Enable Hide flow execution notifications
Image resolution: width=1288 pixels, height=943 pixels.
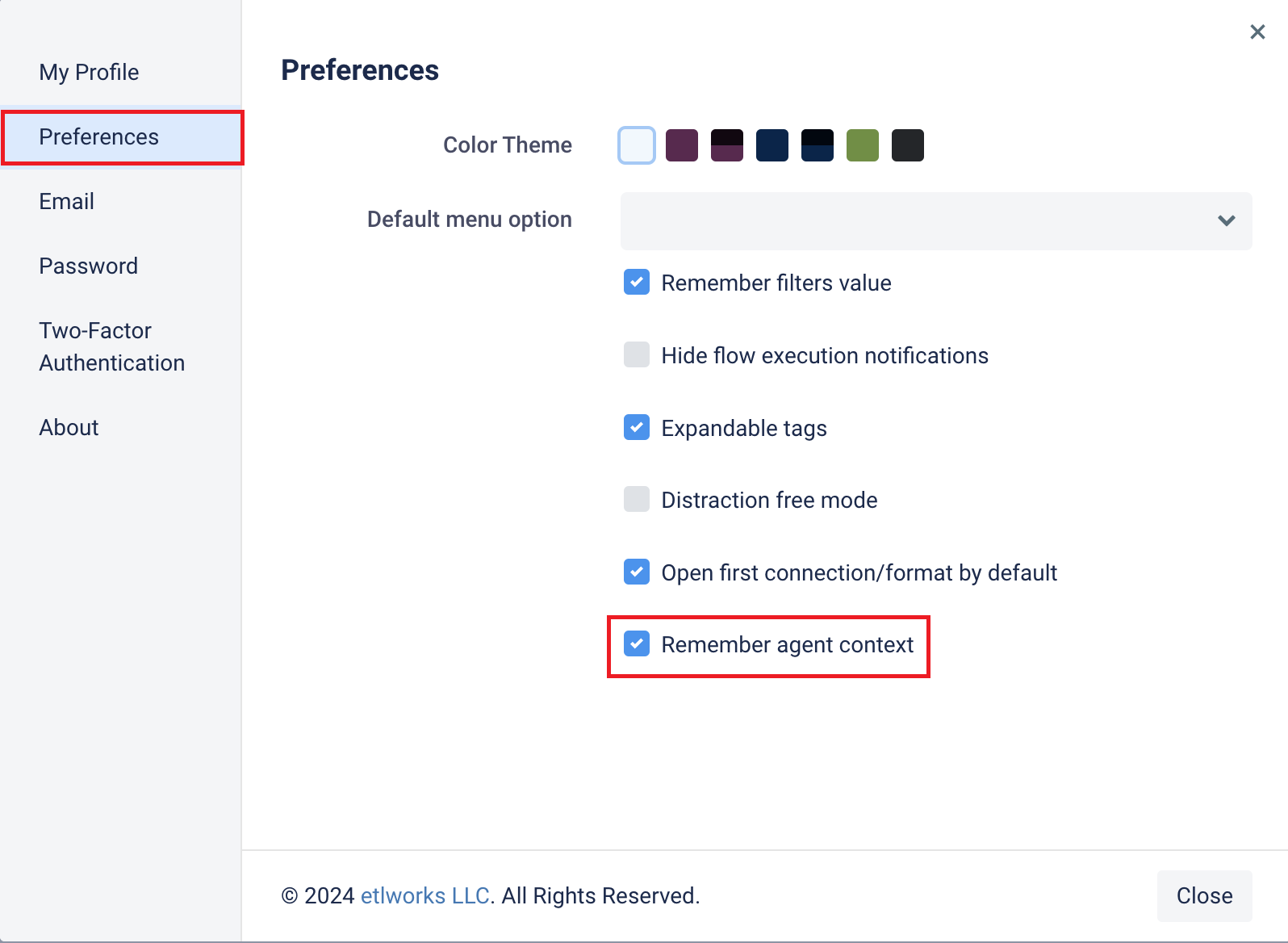pyautogui.click(x=637, y=354)
